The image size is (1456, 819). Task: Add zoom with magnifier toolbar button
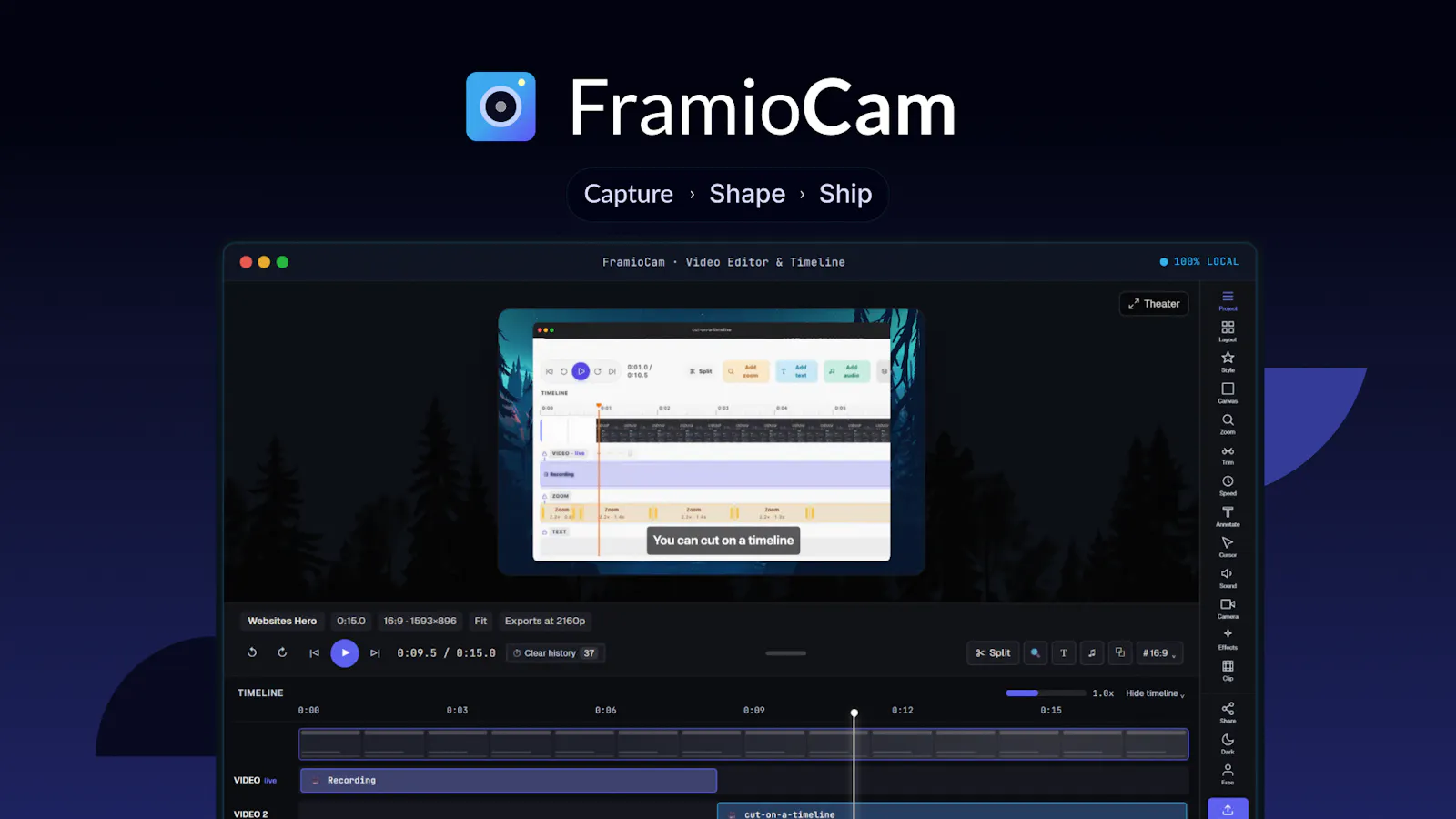click(1035, 653)
